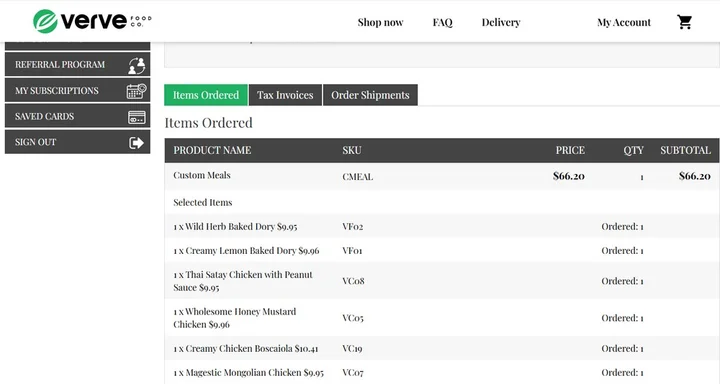Image resolution: width=720 pixels, height=384 pixels.
Task: Click SKU VF02
Action: [x=353, y=226]
